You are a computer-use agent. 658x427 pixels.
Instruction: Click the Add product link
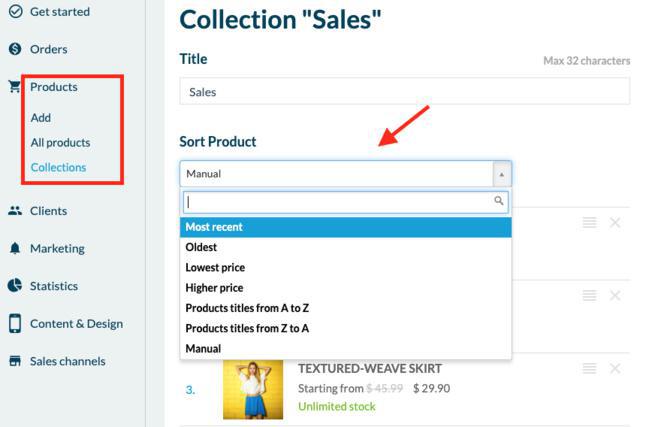click(x=41, y=118)
